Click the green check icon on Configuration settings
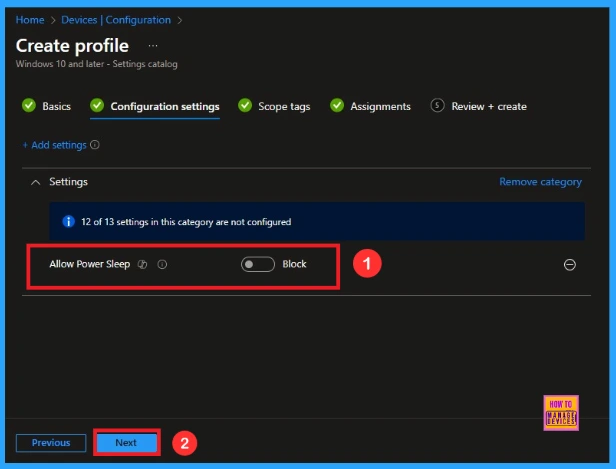 tap(97, 105)
